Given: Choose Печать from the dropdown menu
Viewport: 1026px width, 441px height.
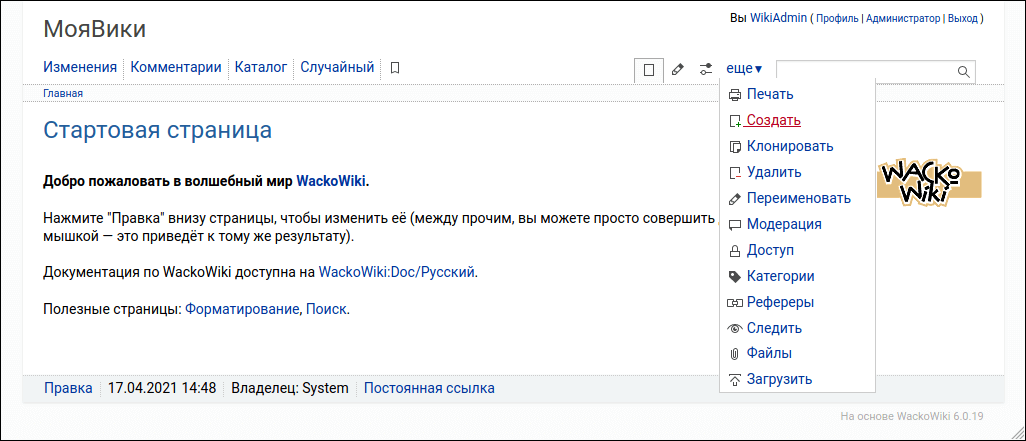Looking at the screenshot, I should tap(769, 95).
